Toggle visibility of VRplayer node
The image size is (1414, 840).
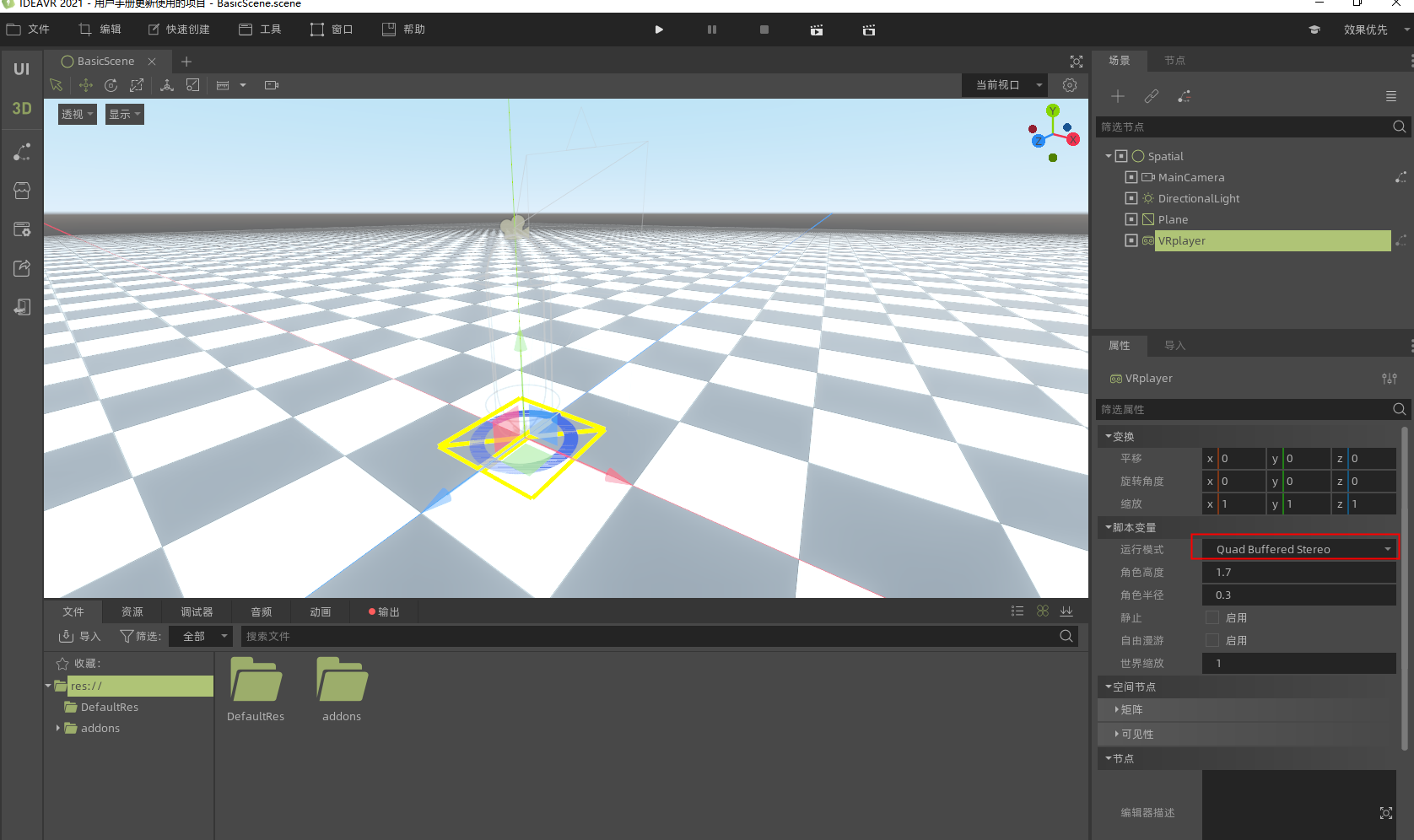pyautogui.click(x=1131, y=240)
